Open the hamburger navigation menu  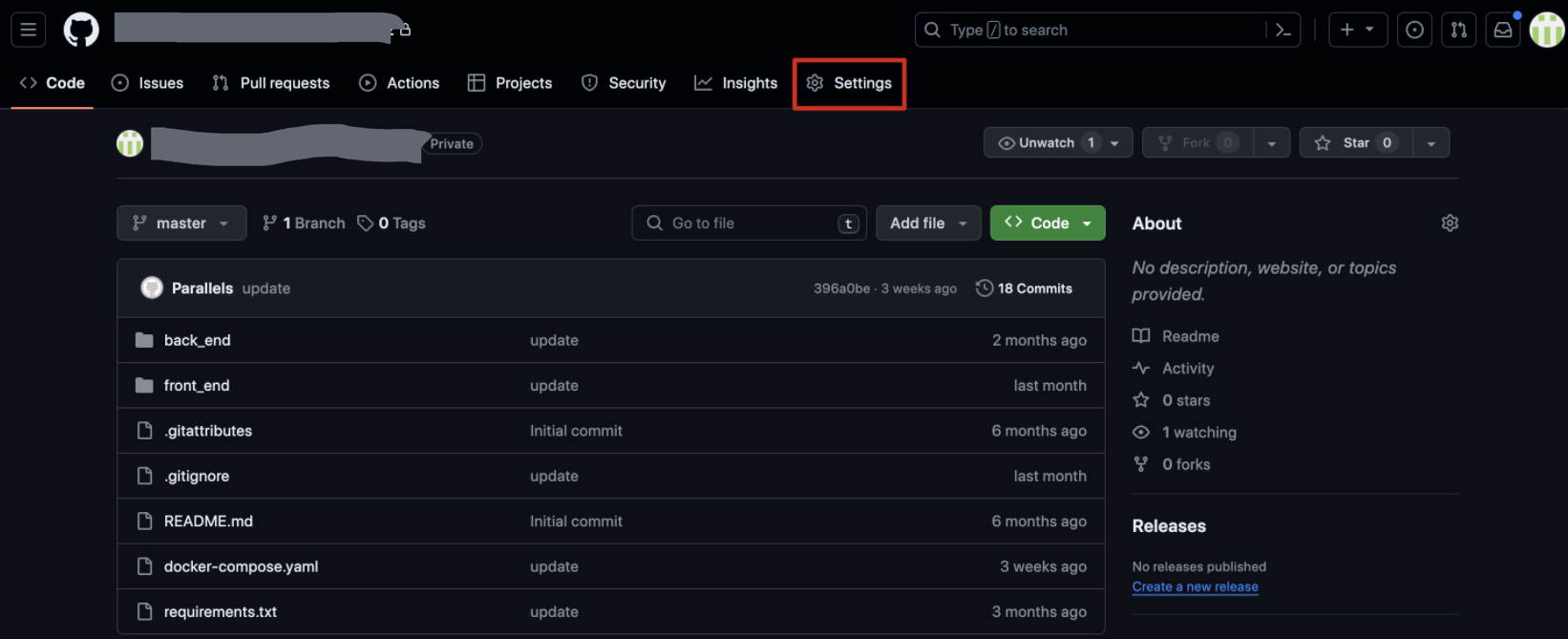pyautogui.click(x=29, y=31)
